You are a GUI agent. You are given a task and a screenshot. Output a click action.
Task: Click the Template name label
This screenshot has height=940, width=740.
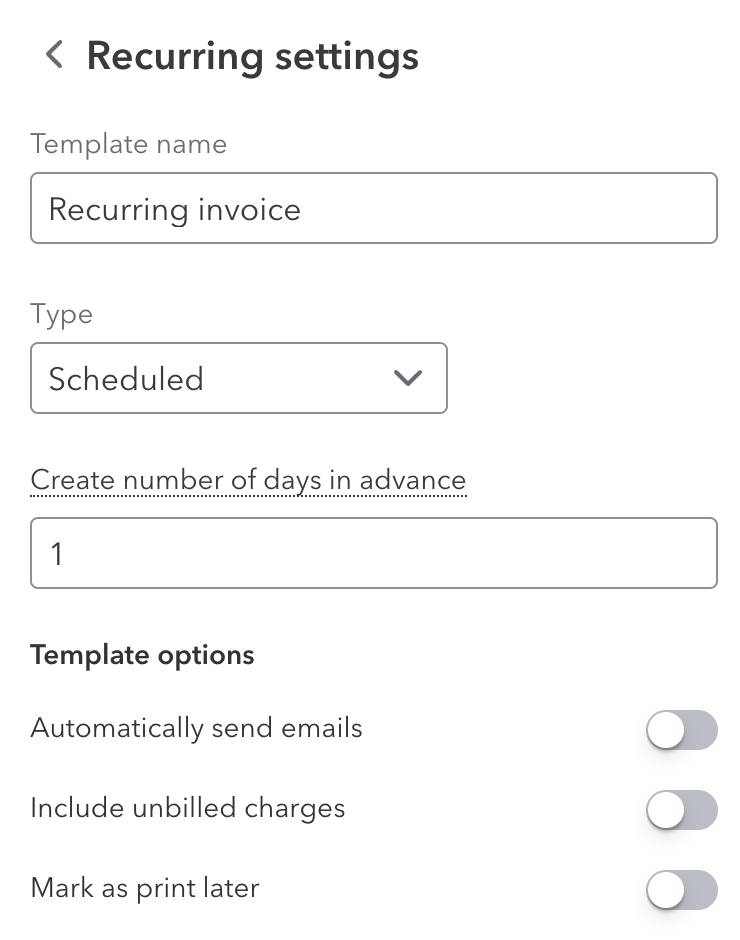point(128,144)
